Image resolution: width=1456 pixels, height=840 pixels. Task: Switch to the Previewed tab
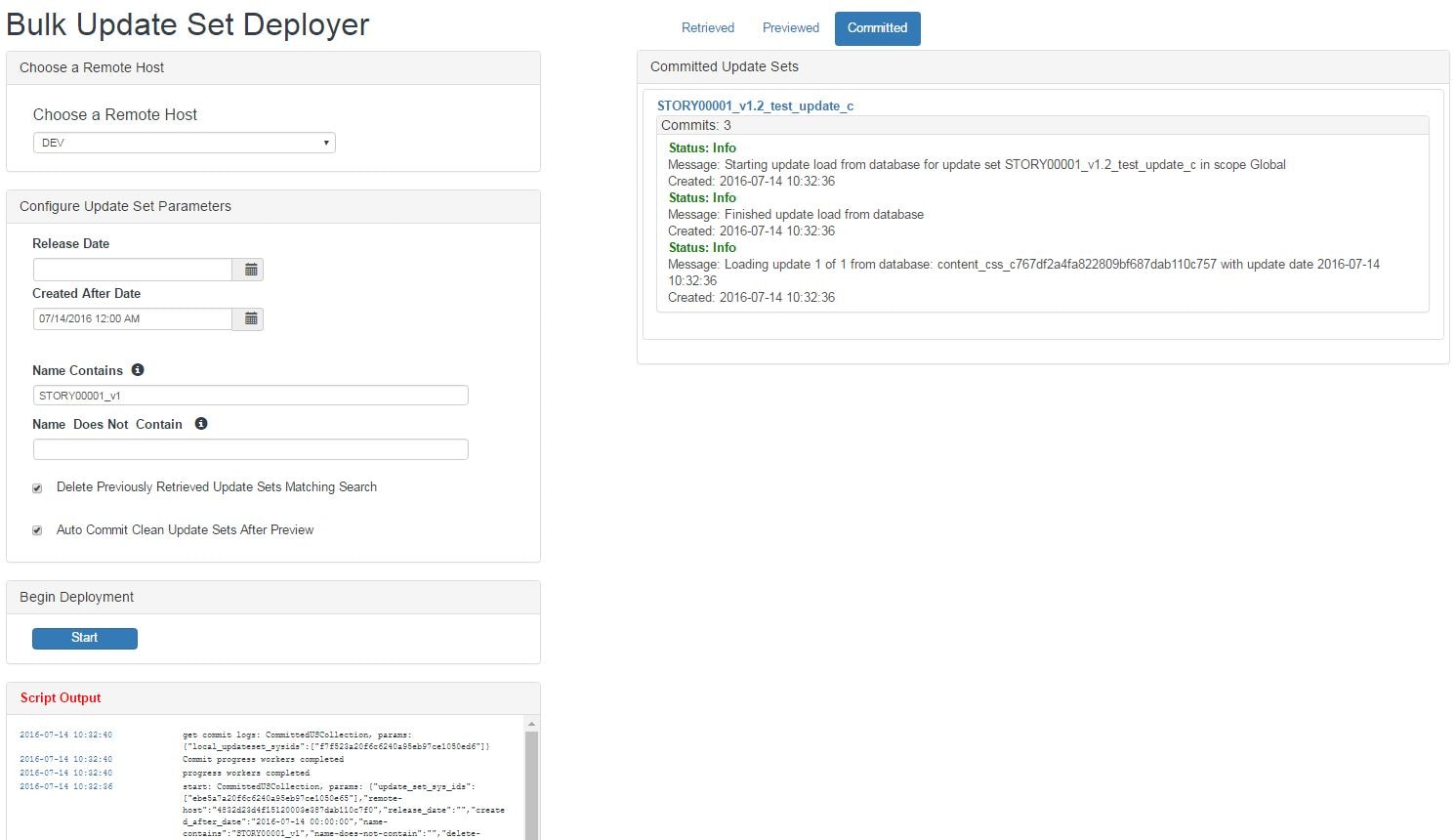click(789, 27)
